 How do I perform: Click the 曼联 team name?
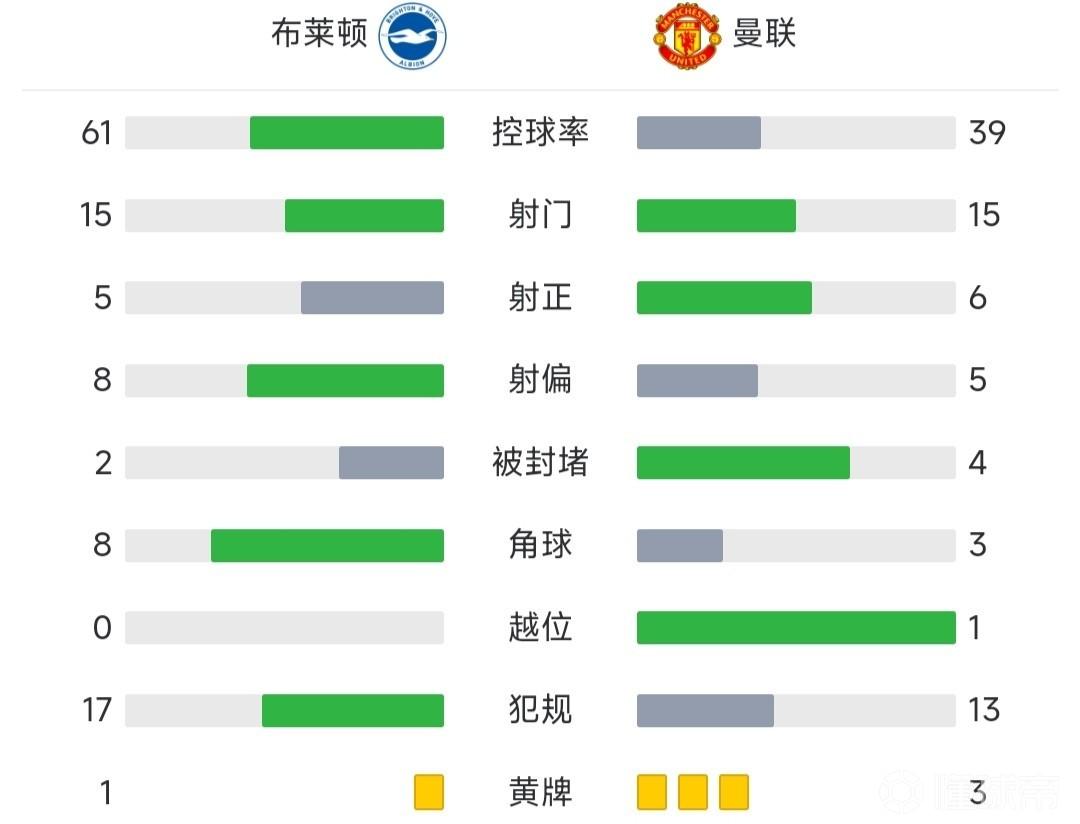[765, 34]
